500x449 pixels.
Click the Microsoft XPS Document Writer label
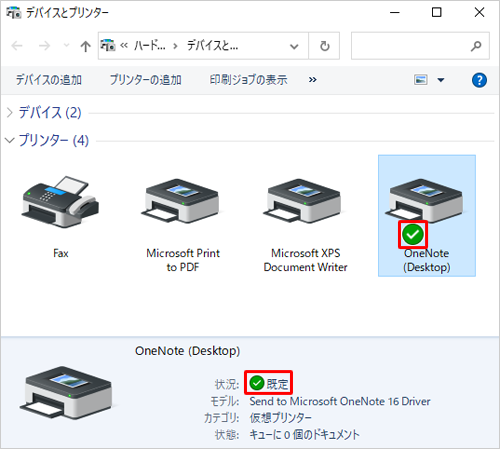tap(305, 260)
